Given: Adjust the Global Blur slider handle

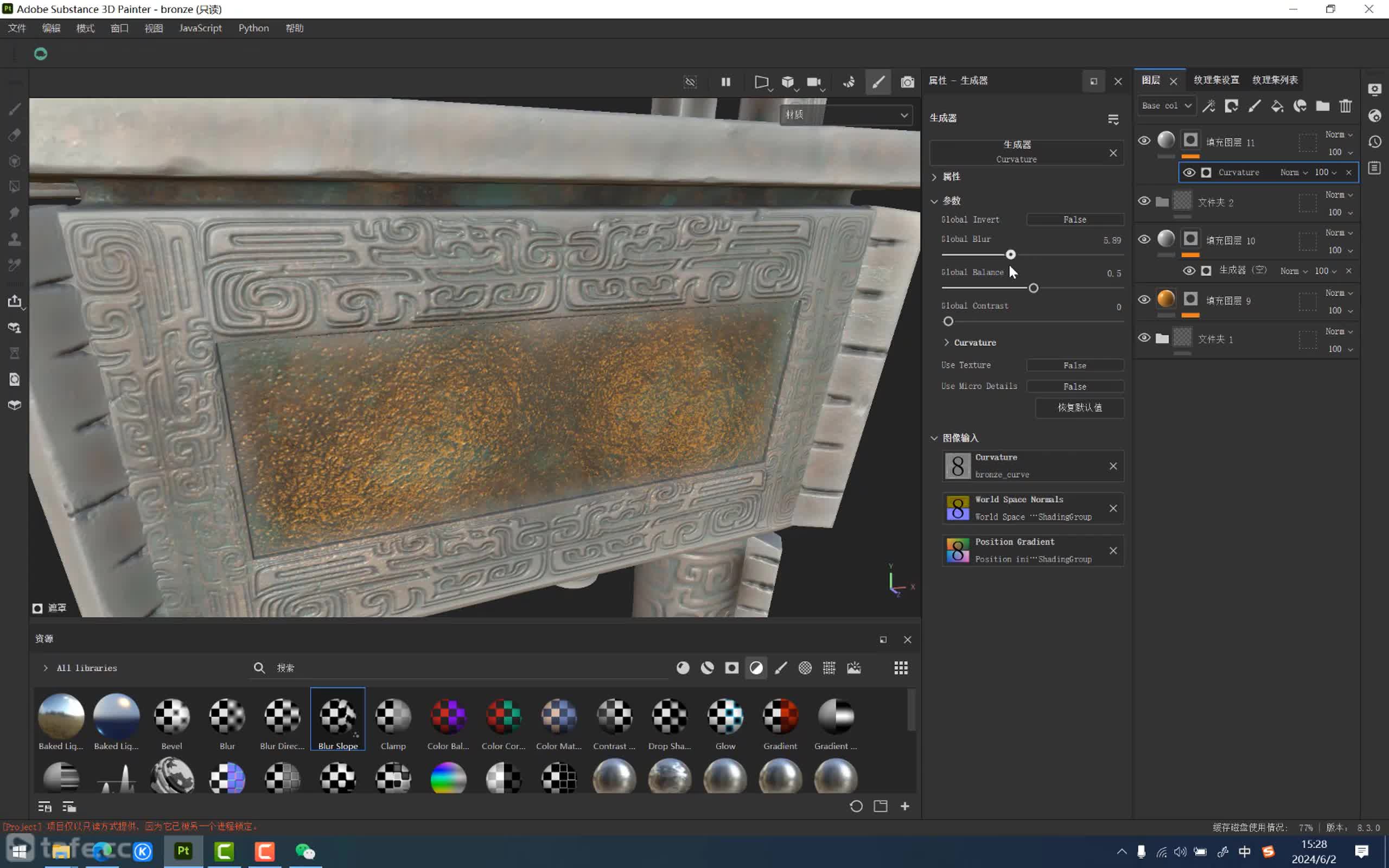Looking at the screenshot, I should pos(1011,254).
